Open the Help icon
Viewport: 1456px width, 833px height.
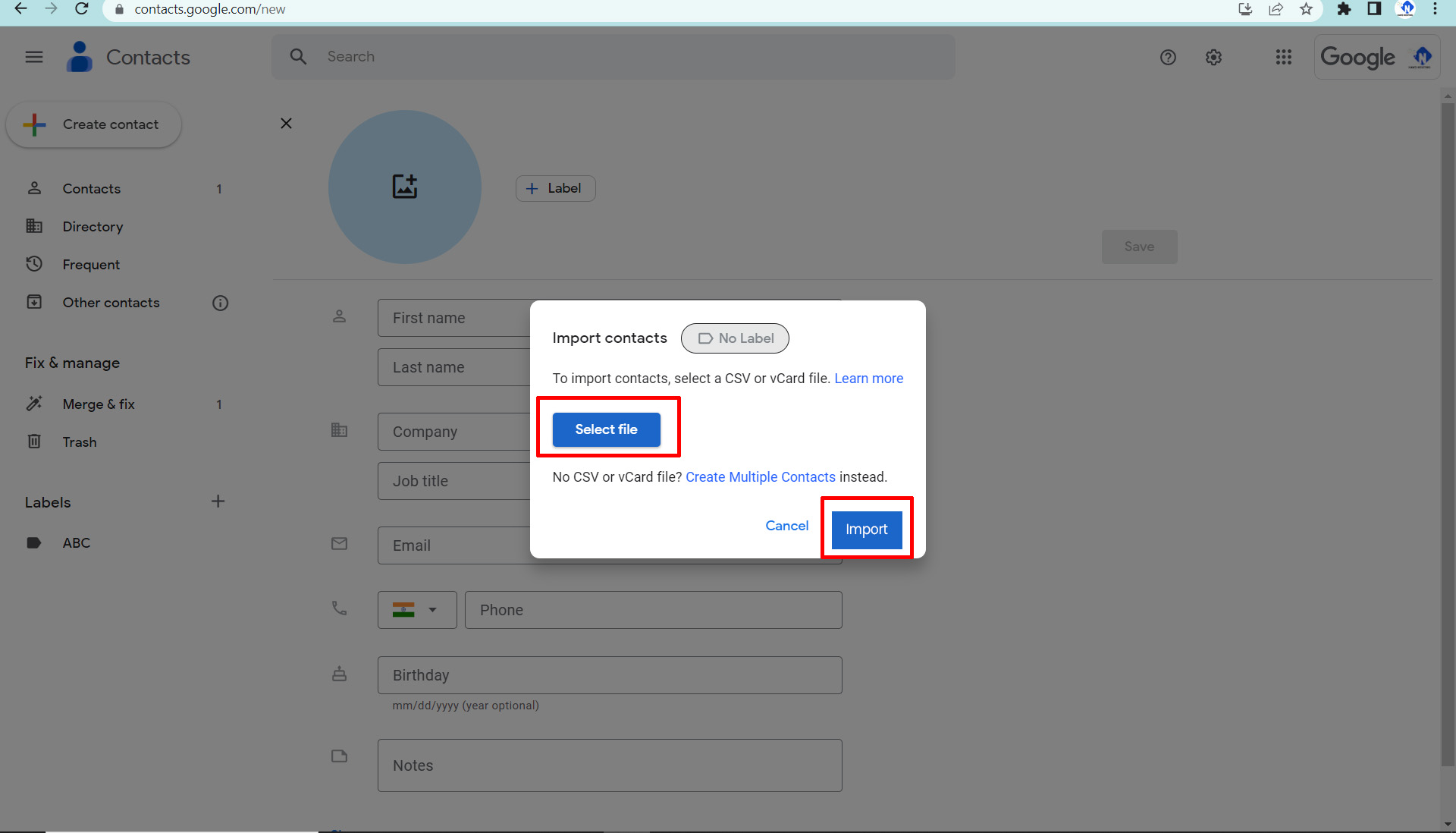1168,57
